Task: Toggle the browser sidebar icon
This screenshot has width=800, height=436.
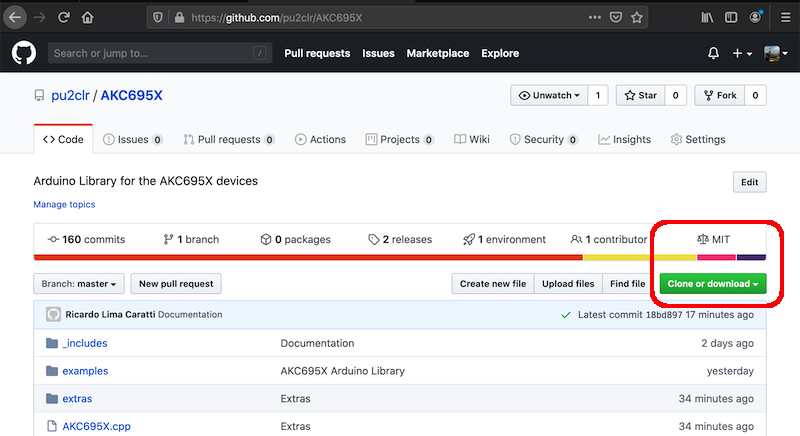Action: 731,18
